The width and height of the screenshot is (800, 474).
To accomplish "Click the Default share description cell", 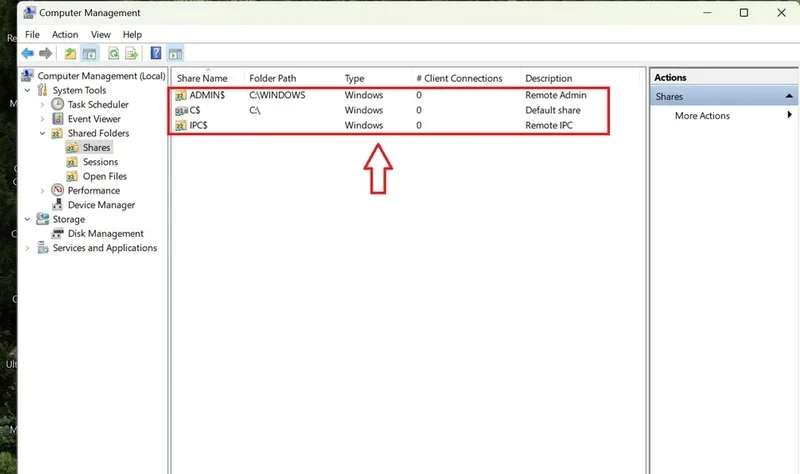I will pos(553,110).
